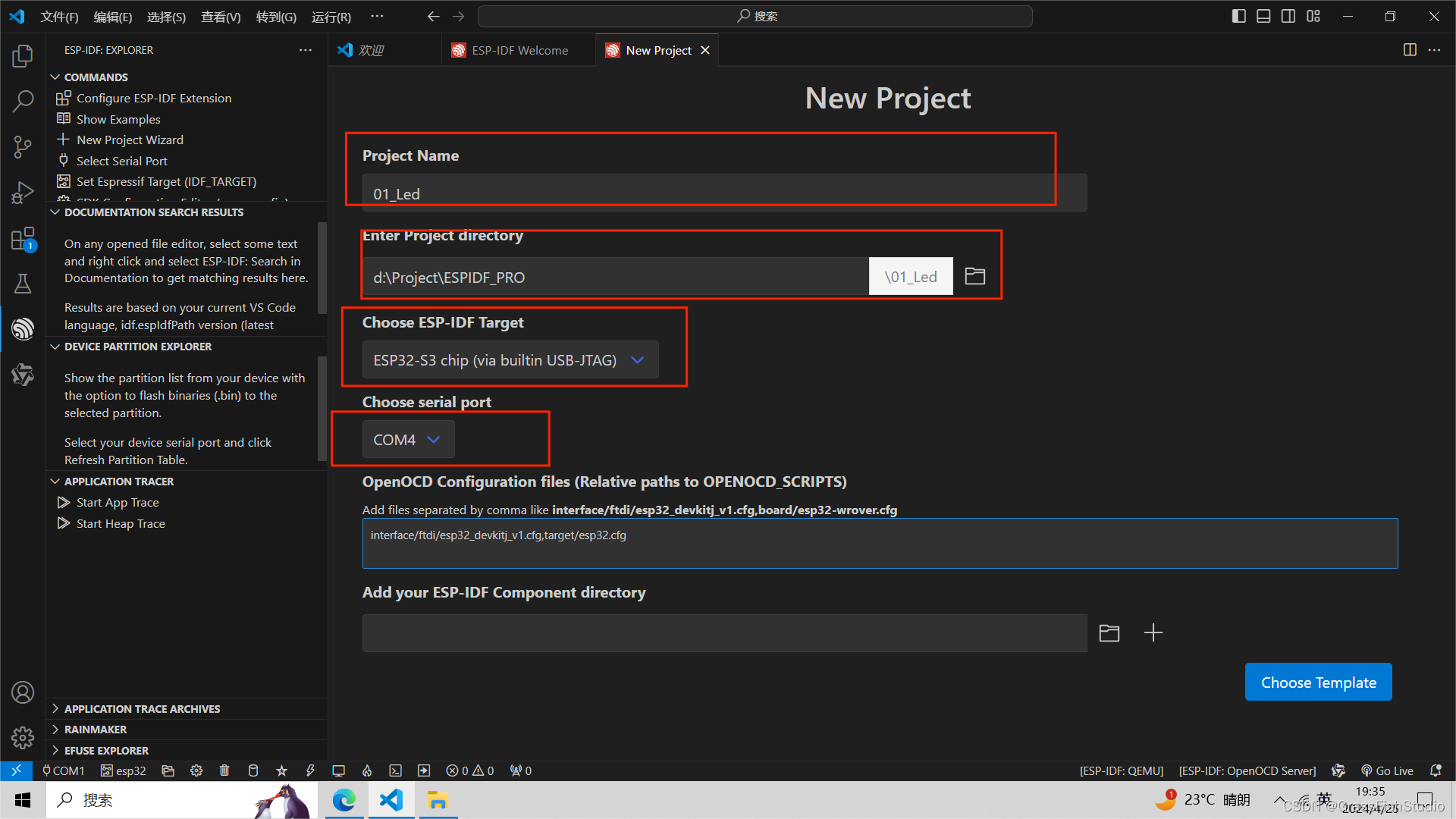Click the Project Name input field
The height and width of the screenshot is (819, 1456).
(x=724, y=193)
